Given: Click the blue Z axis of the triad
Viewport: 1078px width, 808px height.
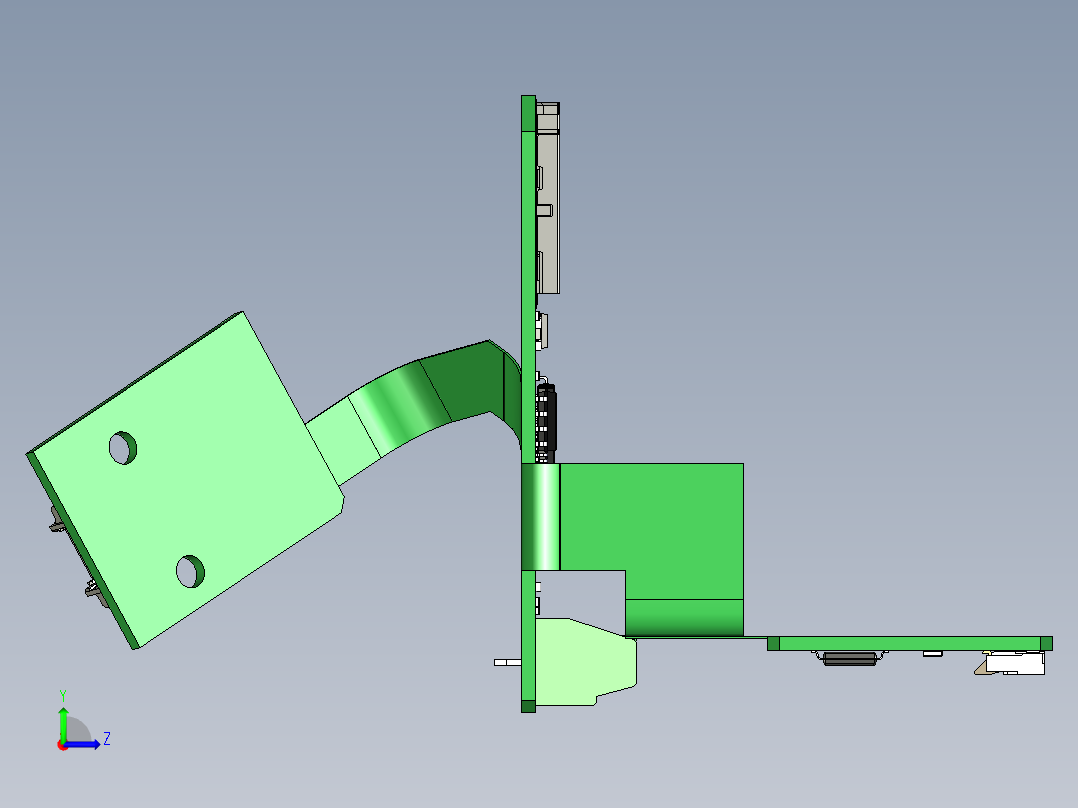Looking at the screenshot, I should (x=84, y=744).
